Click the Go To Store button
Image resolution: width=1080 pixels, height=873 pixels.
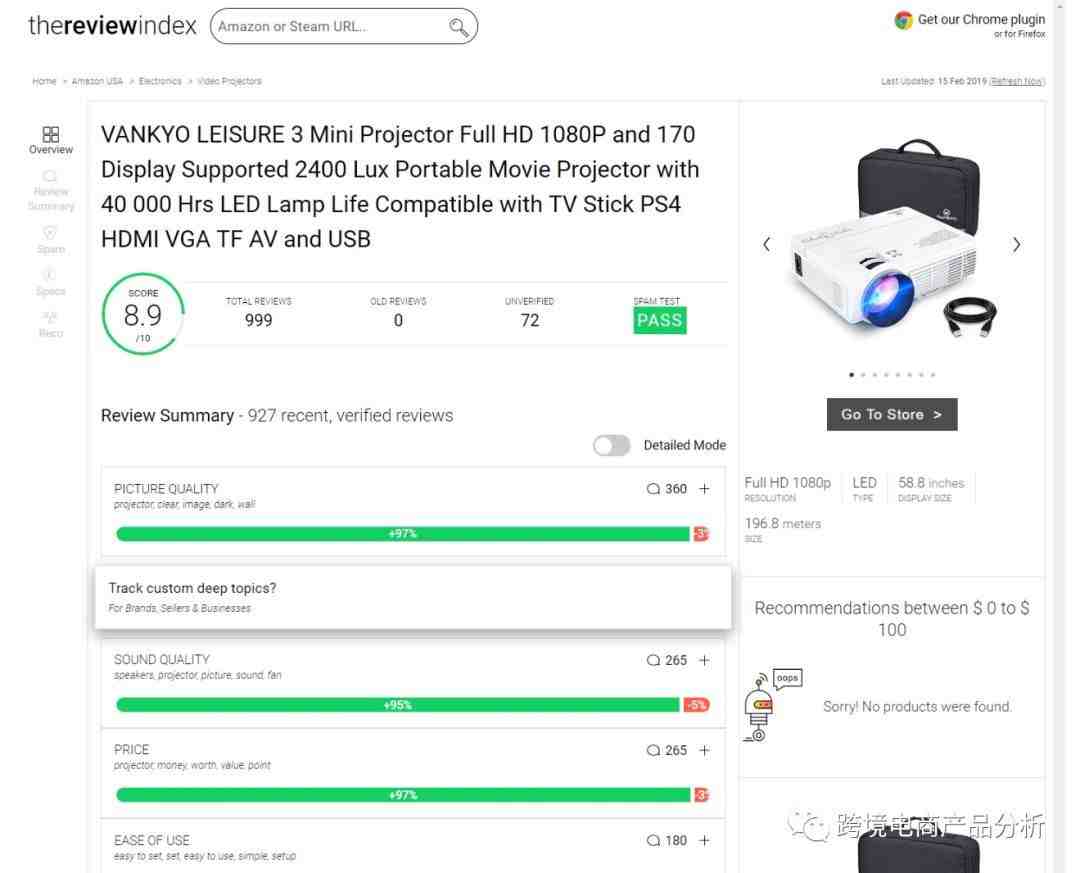[x=892, y=415]
